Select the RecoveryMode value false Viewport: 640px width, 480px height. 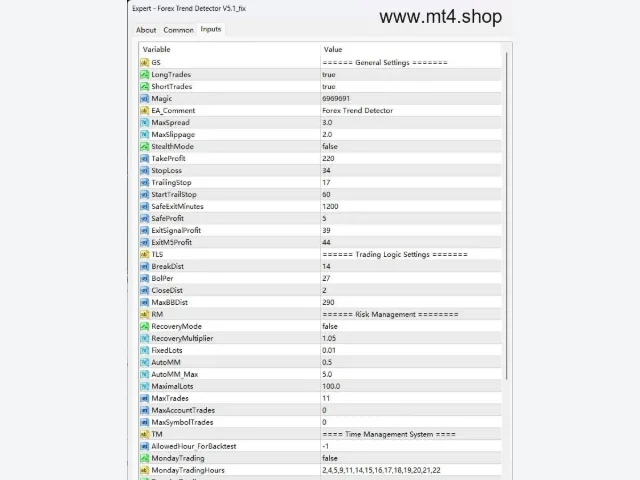[330, 326]
